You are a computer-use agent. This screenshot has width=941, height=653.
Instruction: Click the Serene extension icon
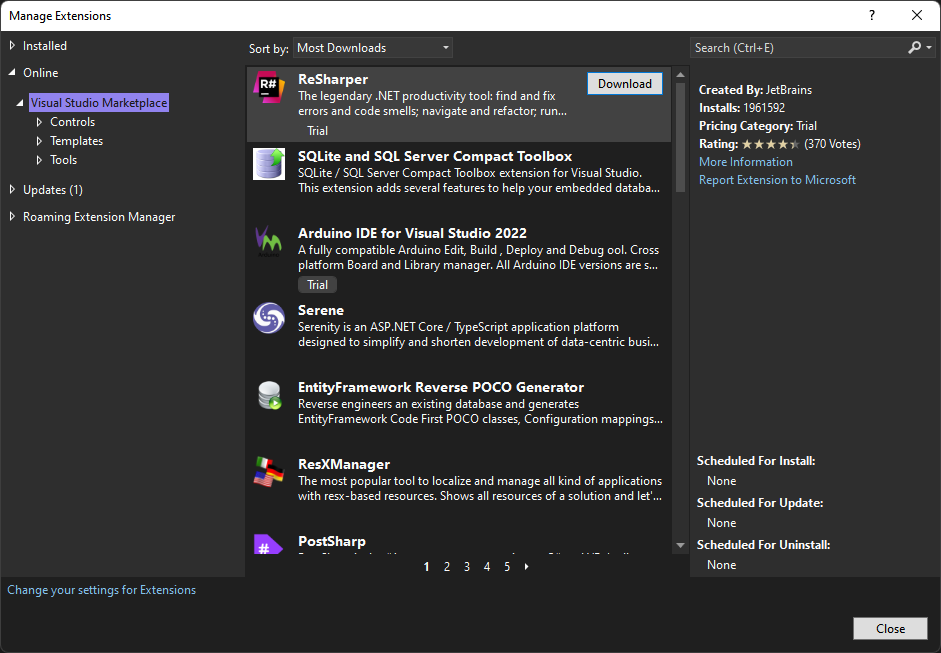point(269,318)
